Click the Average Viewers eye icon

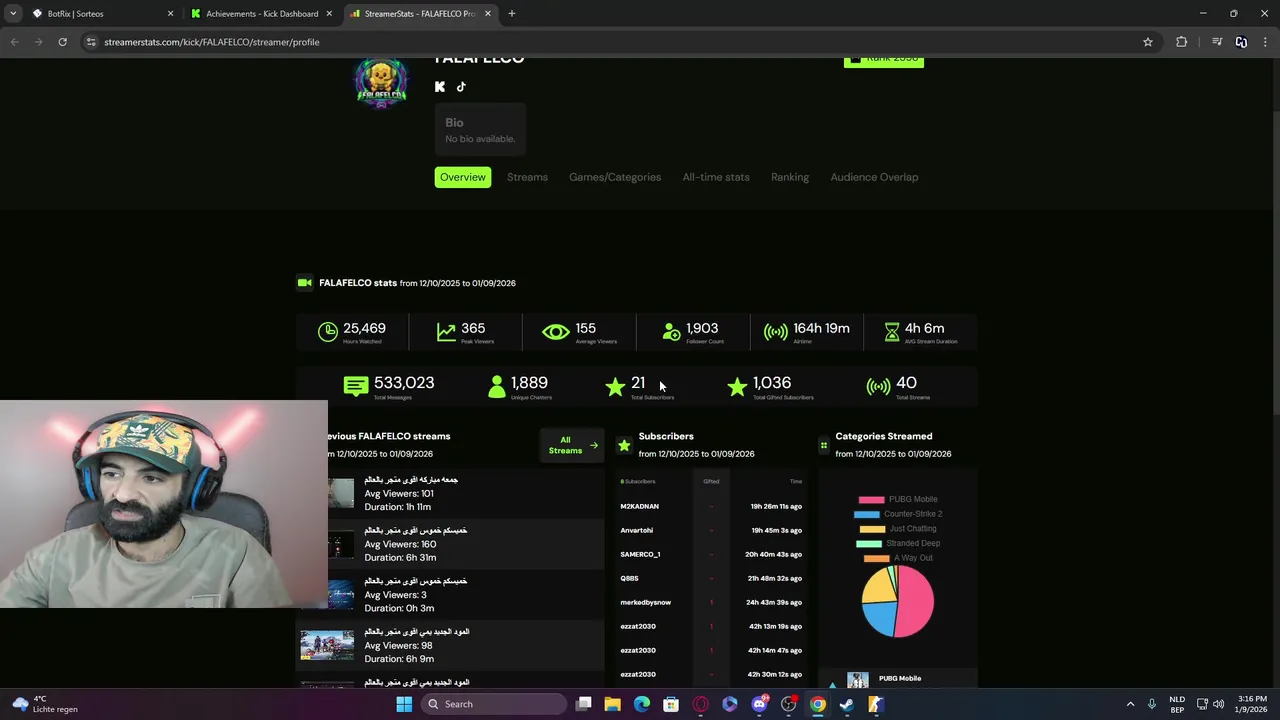(x=556, y=332)
